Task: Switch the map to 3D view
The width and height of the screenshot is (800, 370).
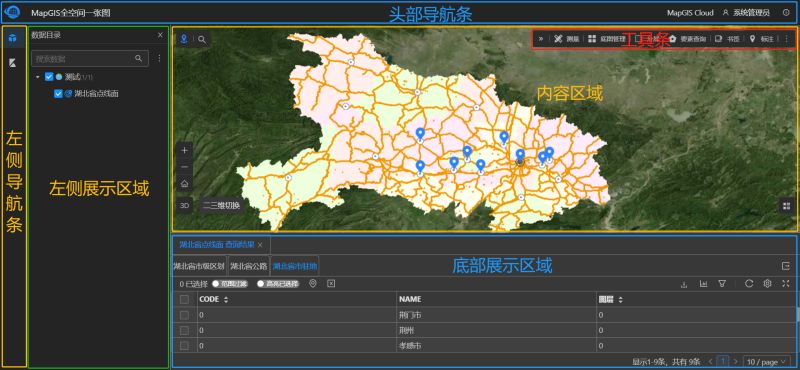Action: pos(185,205)
